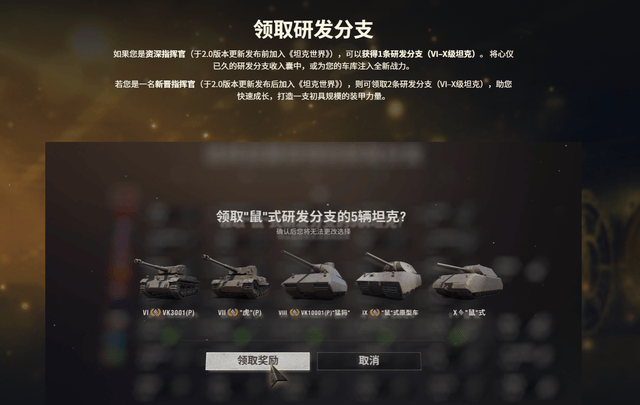
Task: Click the 取消 cancel button
Action: pos(369,361)
